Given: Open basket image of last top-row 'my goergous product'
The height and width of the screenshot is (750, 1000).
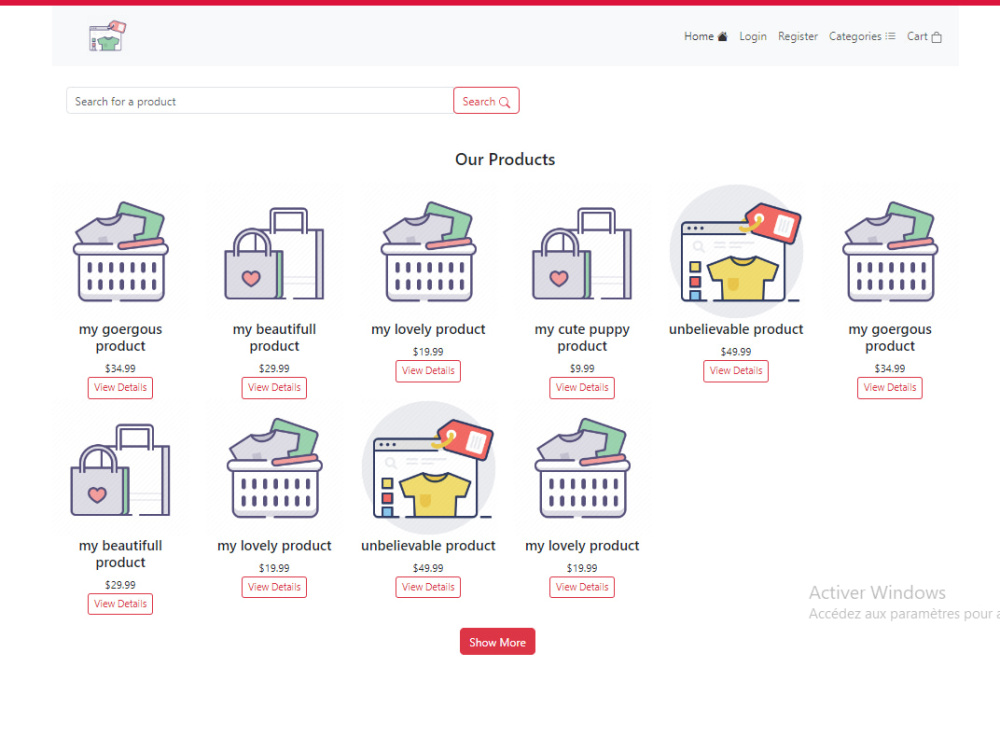Looking at the screenshot, I should tap(890, 252).
